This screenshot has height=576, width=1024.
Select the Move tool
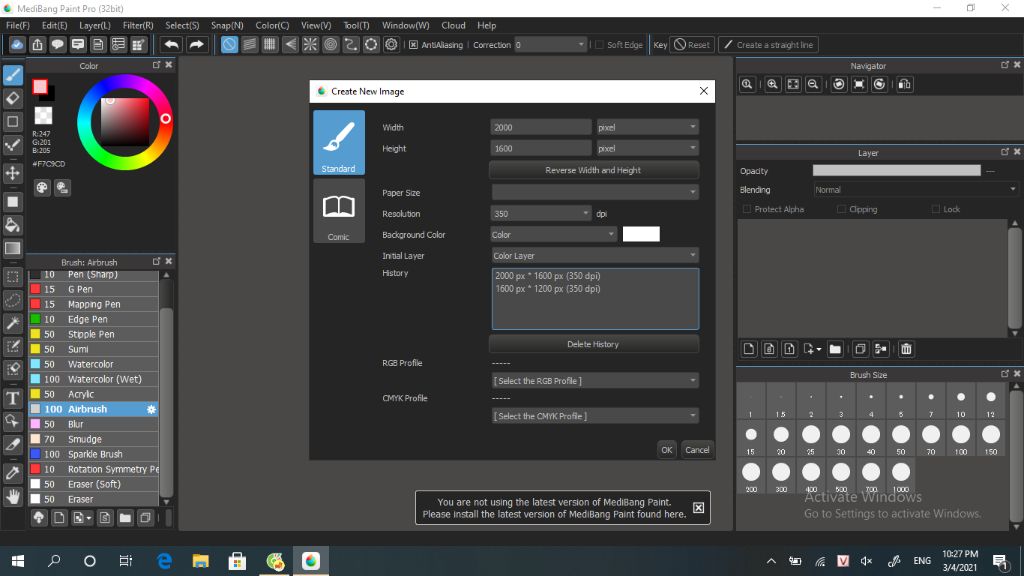[x=12, y=173]
